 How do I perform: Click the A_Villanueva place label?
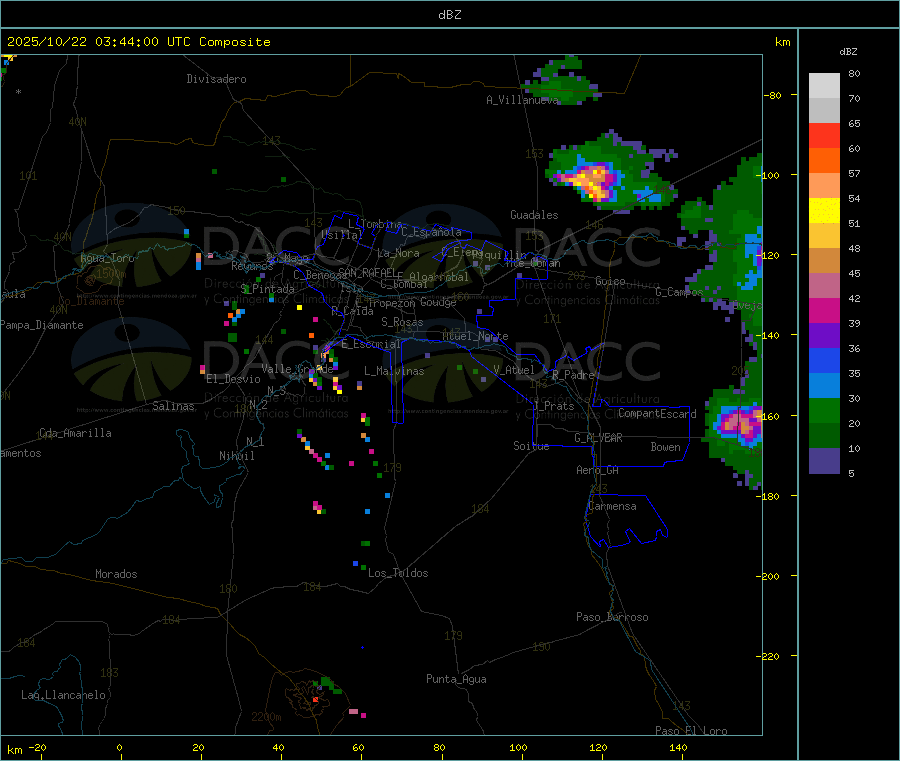522,100
